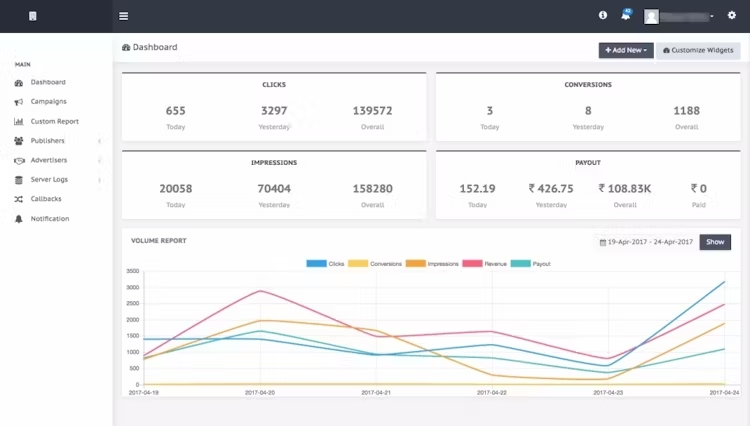Click the Custom Report chart icon
Viewport: 750px width, 426px height.
(19, 121)
